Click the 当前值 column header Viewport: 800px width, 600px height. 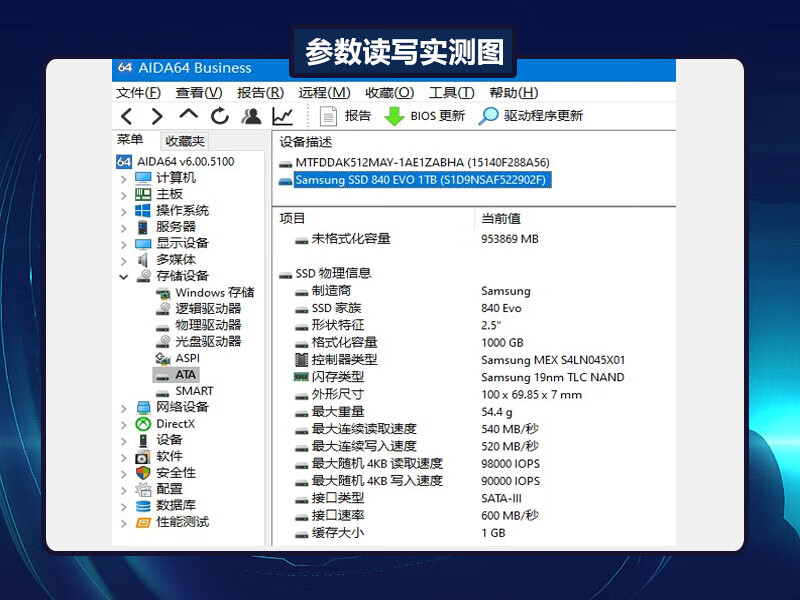point(501,219)
